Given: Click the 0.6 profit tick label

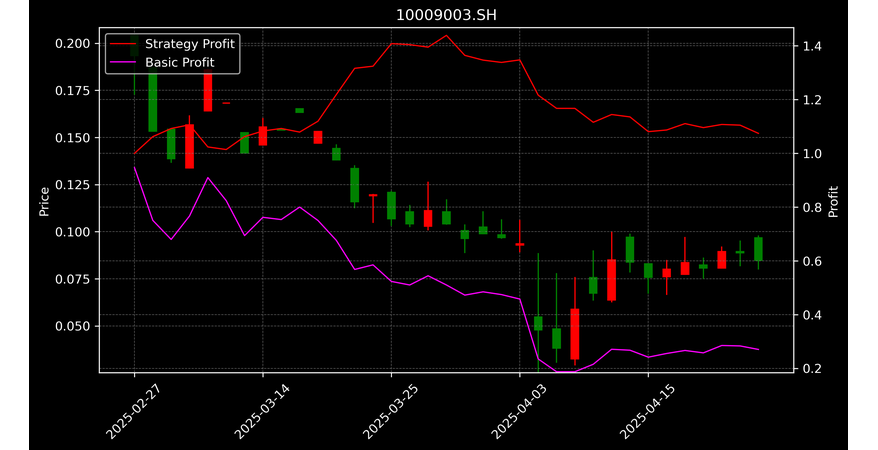Looking at the screenshot, I should [811, 261].
